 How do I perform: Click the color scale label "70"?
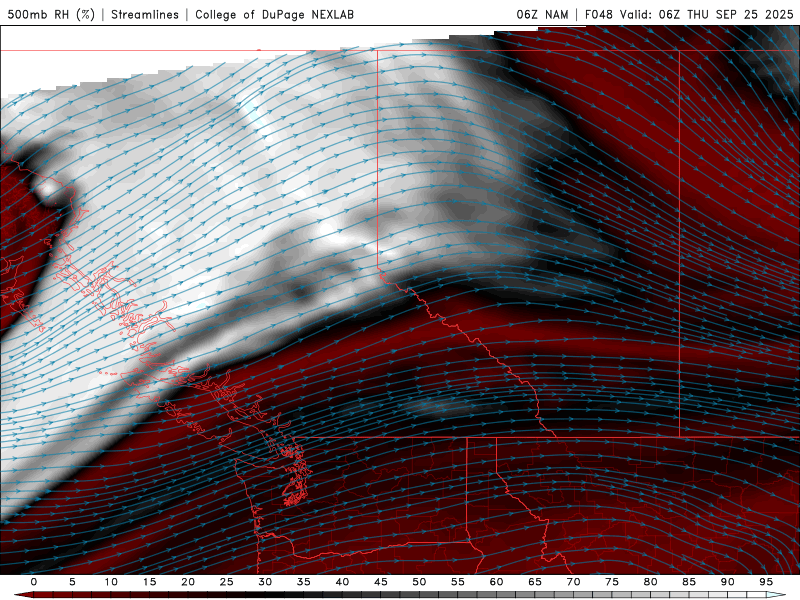tap(573, 582)
